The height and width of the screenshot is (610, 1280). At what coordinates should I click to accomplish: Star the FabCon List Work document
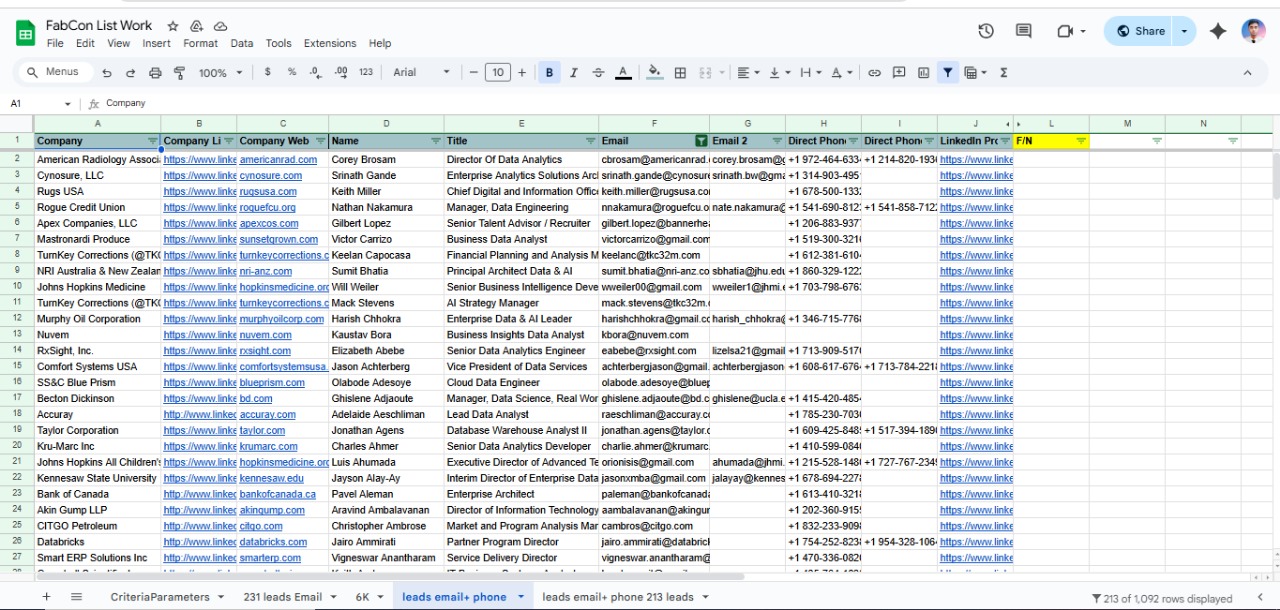pyautogui.click(x=173, y=26)
